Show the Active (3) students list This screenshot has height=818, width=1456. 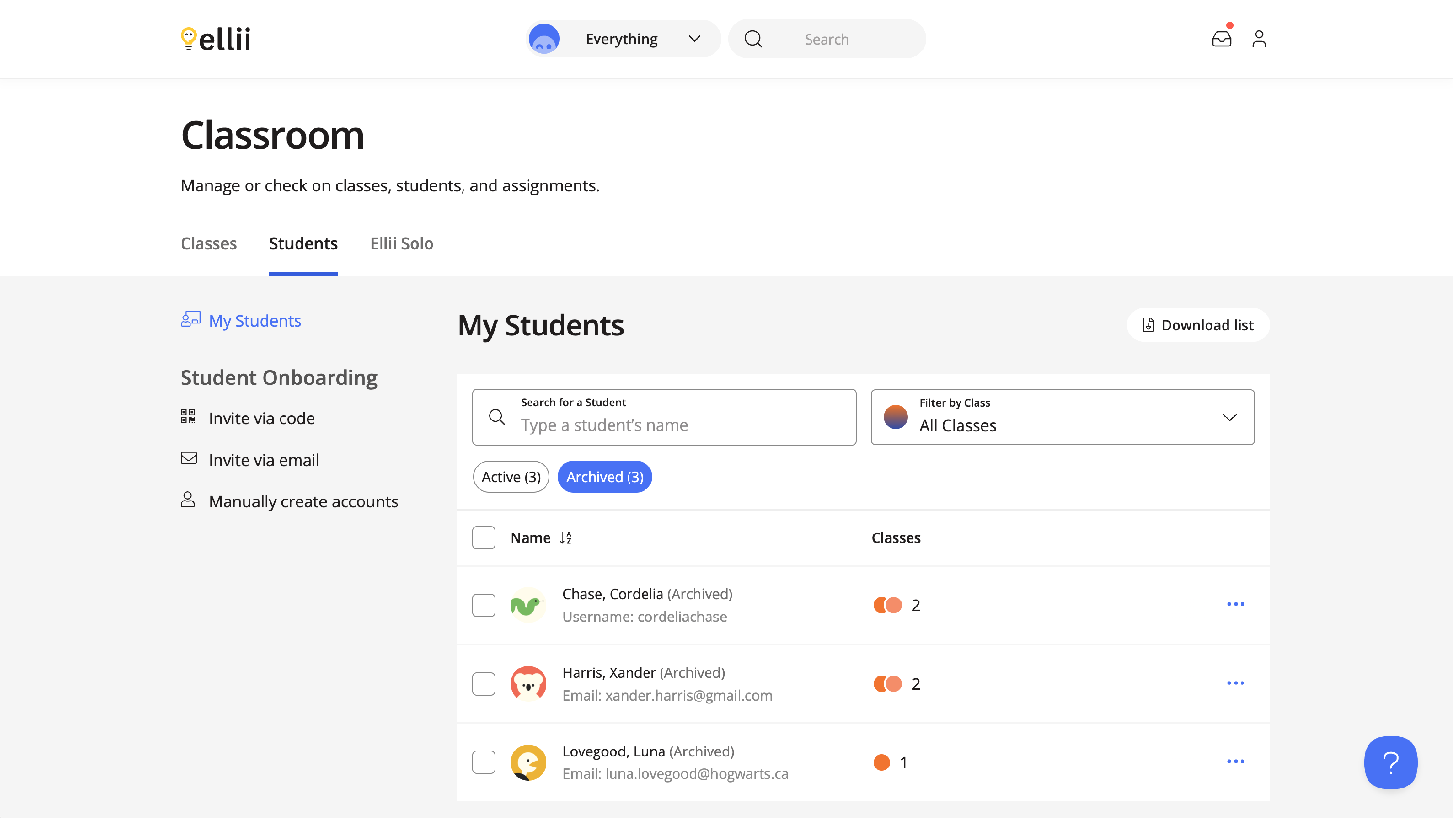click(512, 478)
